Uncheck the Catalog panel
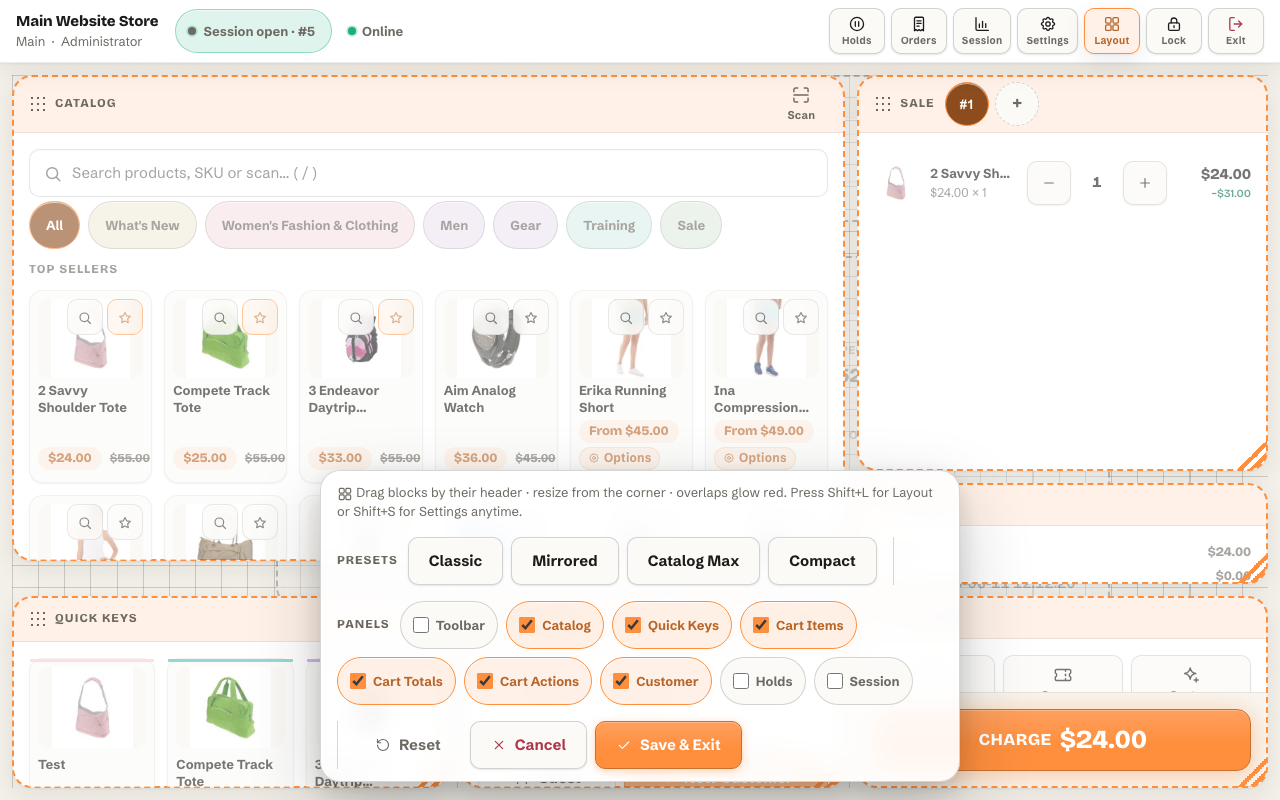Image resolution: width=1280 pixels, height=800 pixels. pos(527,625)
